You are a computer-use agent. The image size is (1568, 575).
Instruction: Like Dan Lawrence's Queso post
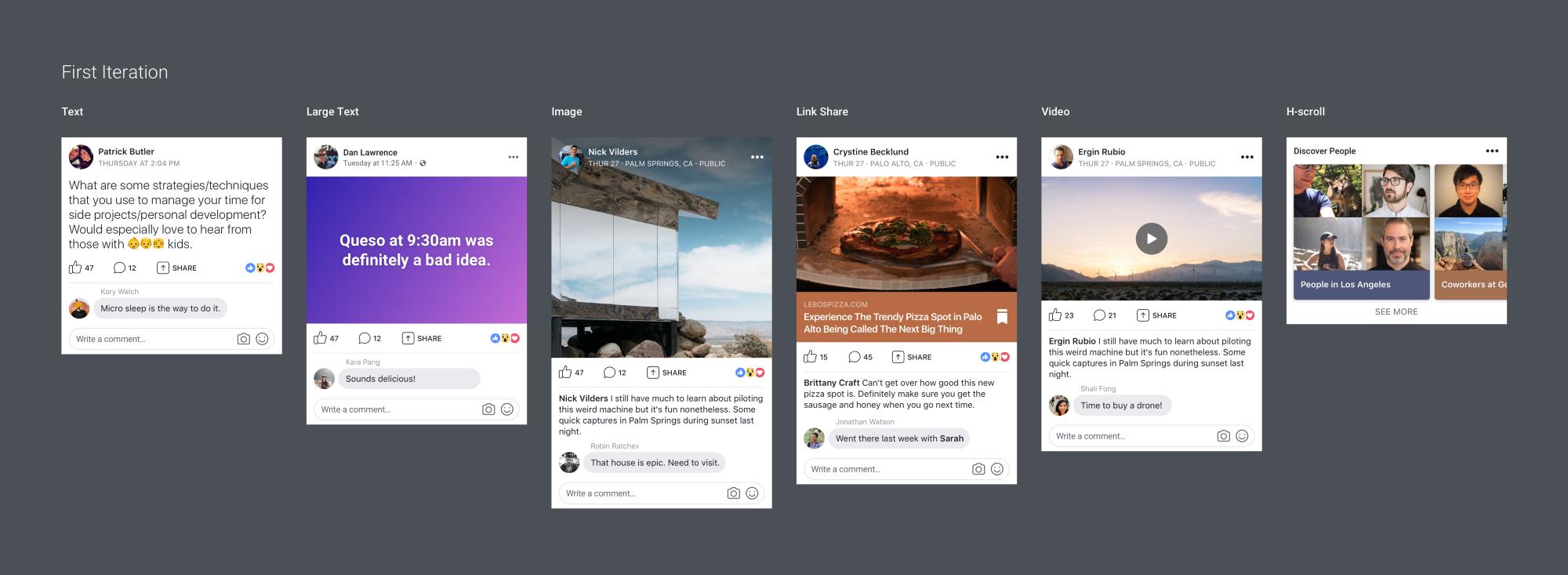[x=320, y=338]
